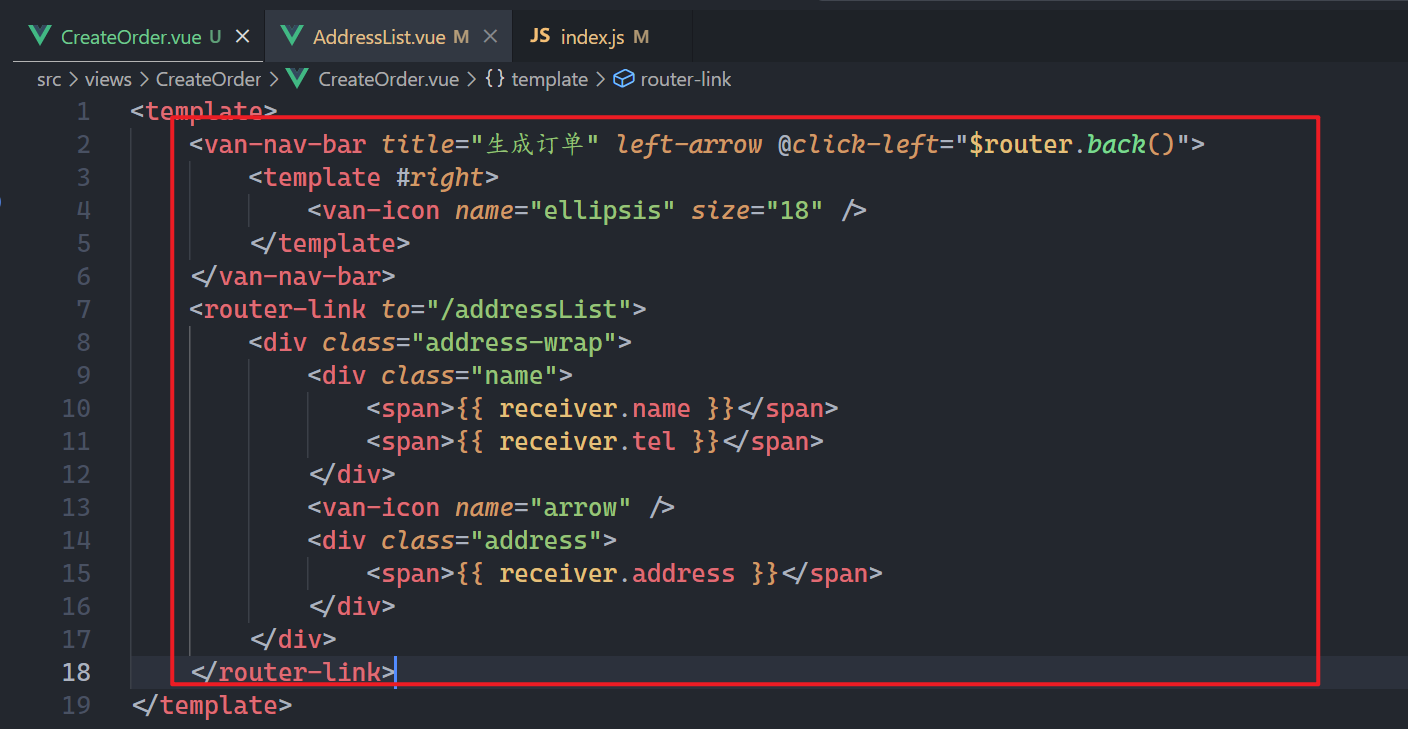
Task: Close the CreateOrder.vue tab
Action: click(242, 37)
